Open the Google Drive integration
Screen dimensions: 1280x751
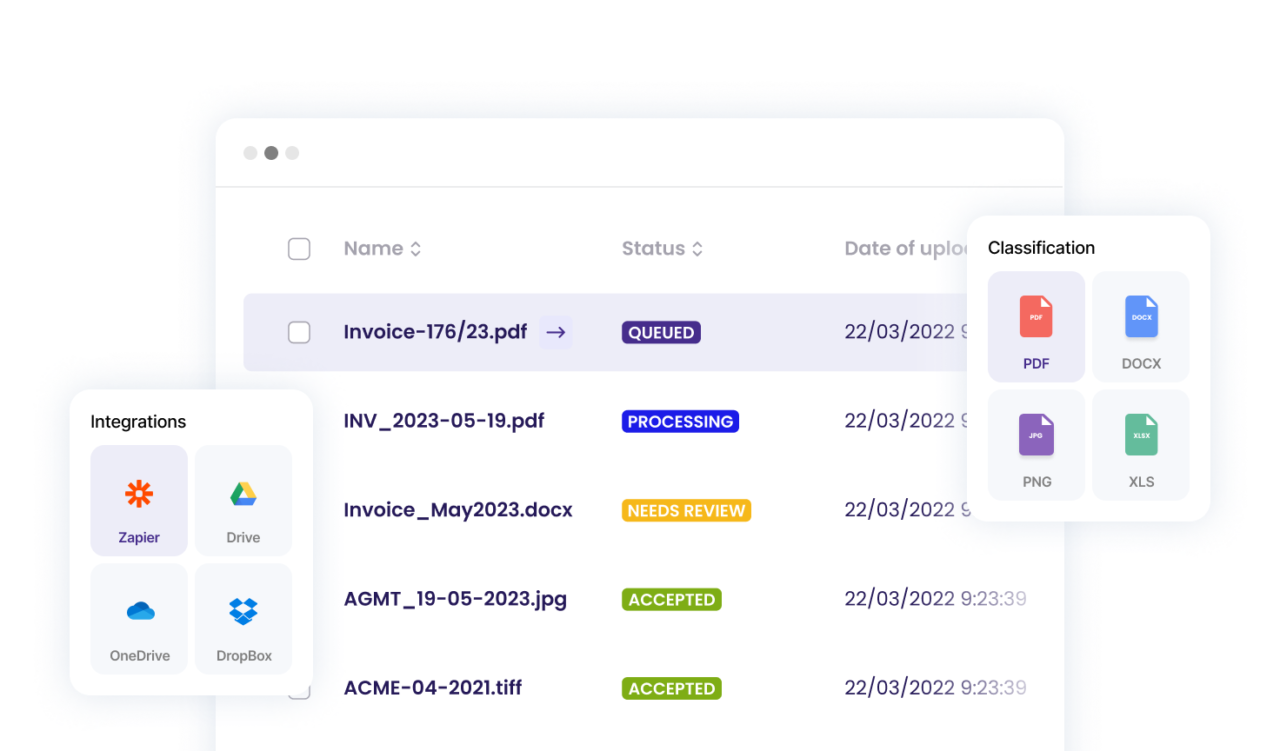[x=243, y=500]
